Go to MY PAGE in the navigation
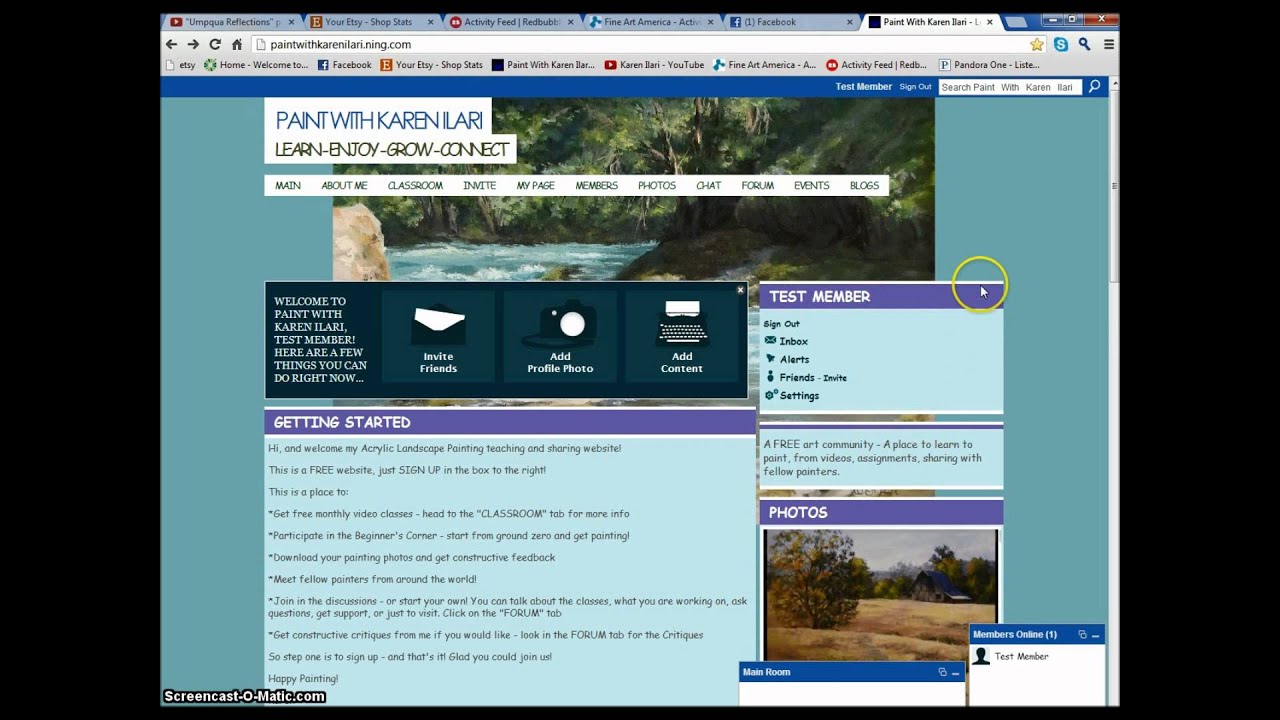Screen dimensions: 1280x720 (x=535, y=186)
